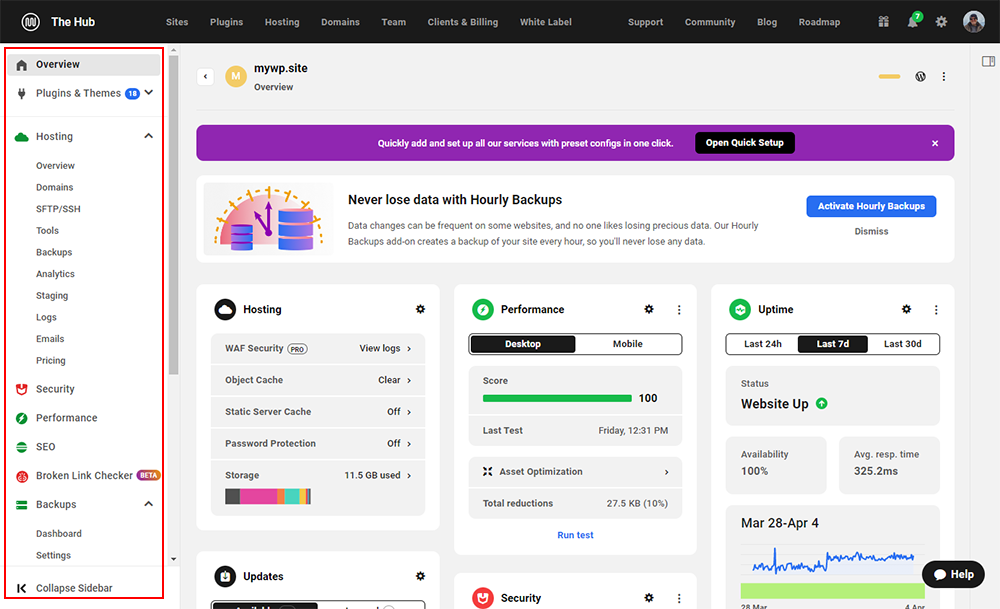
Task: Toggle the right side panel icon
Action: [988, 61]
